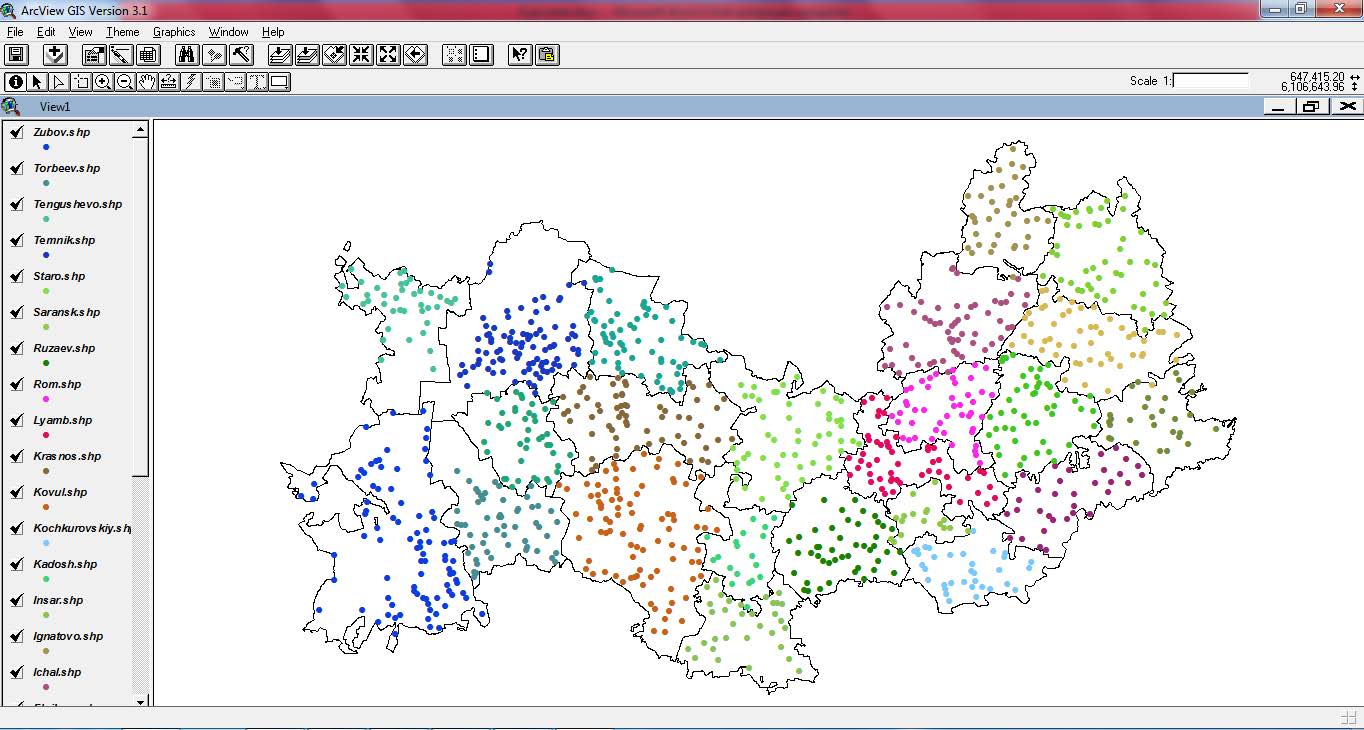
Task: Hide the Kovul.shp theme layer
Action: point(16,493)
